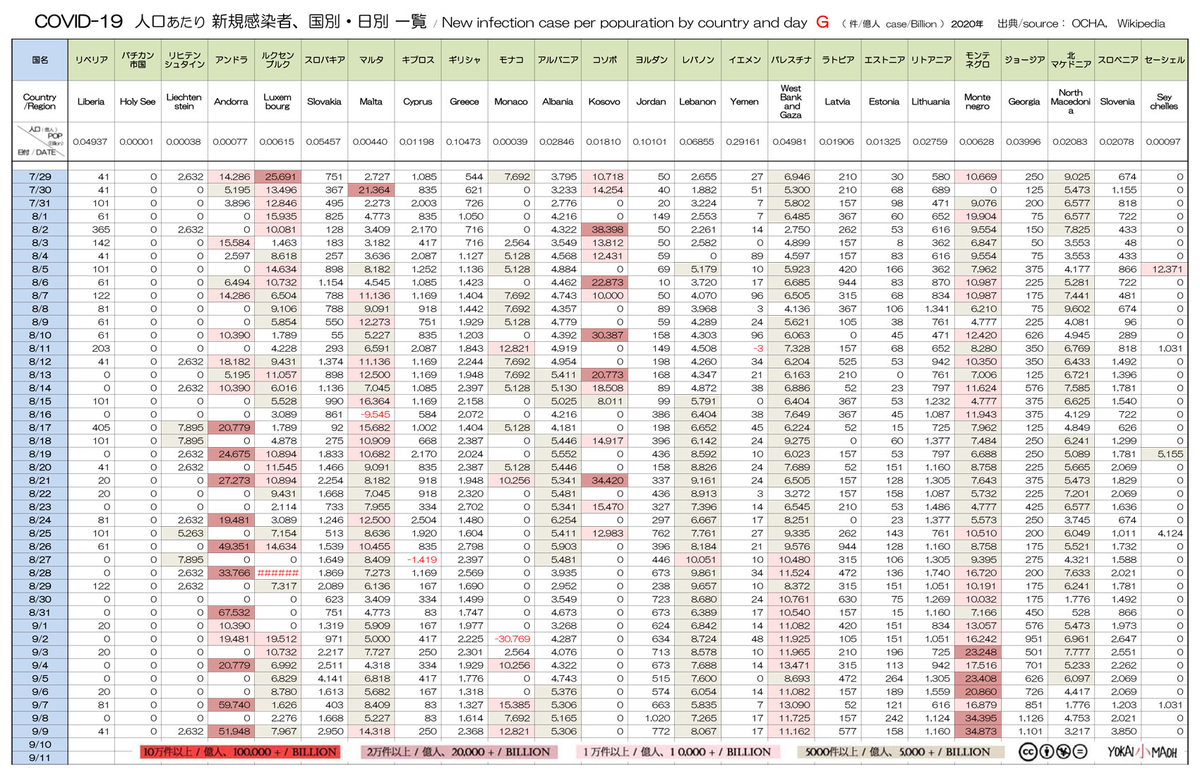Click the Andorra cell showing 59,740

[231, 703]
